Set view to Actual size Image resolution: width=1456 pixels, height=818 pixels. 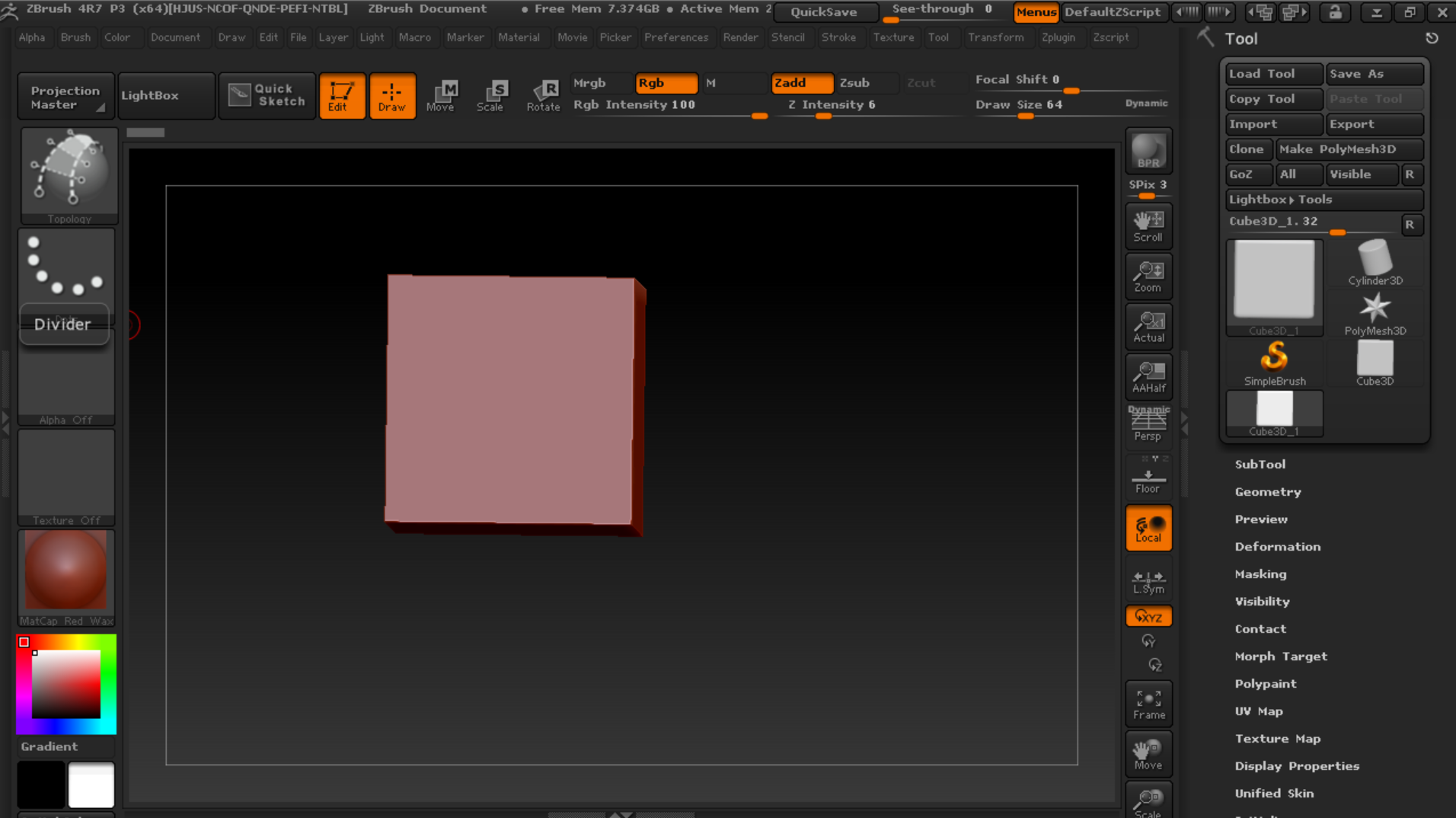(x=1148, y=327)
